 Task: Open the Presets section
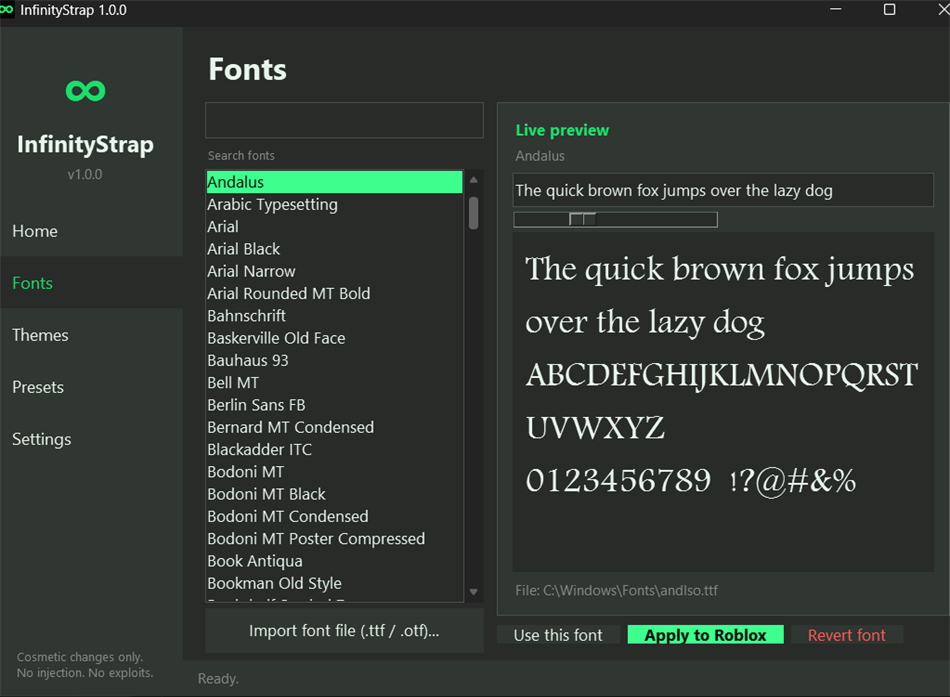click(91, 387)
